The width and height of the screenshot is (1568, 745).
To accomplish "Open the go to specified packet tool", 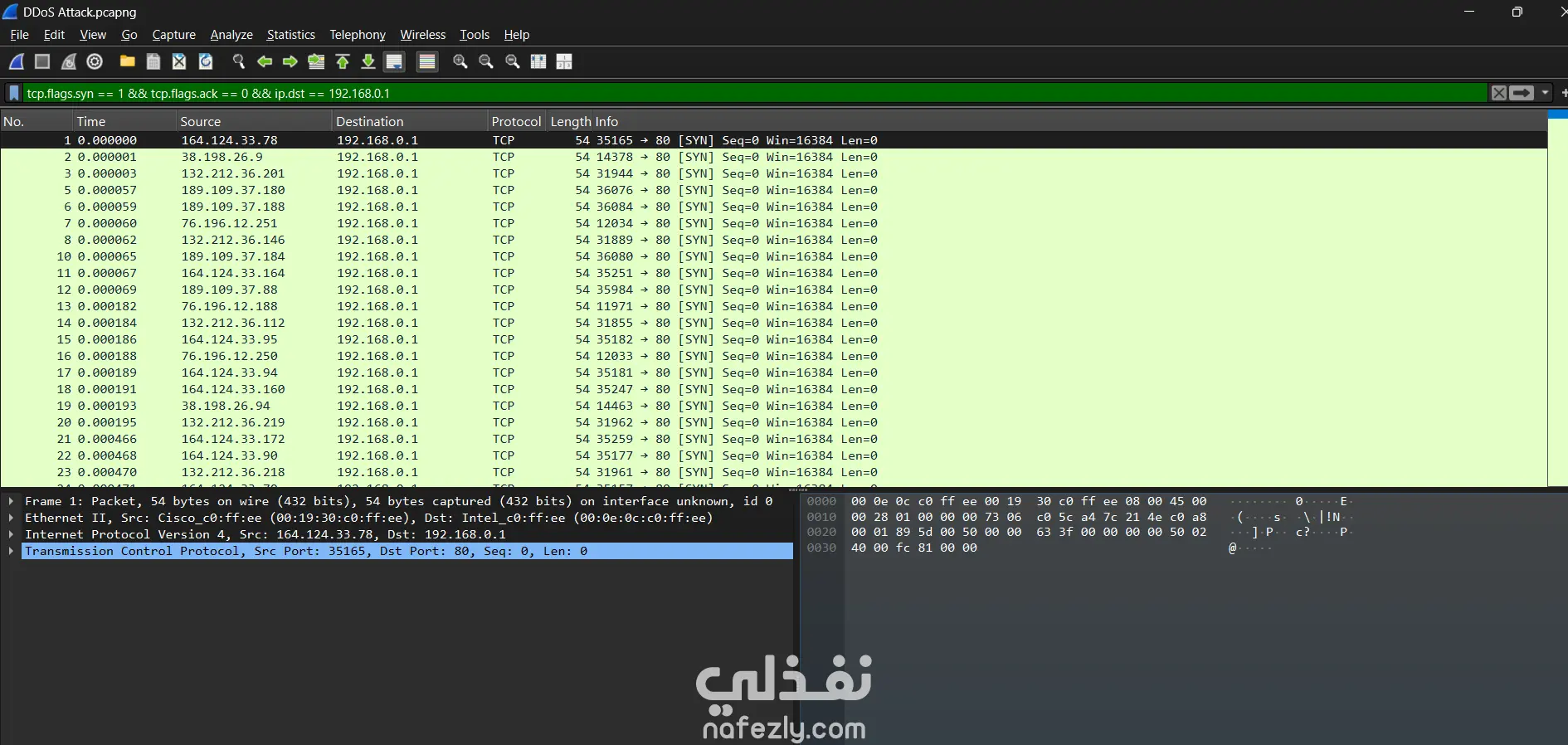I will [316, 61].
